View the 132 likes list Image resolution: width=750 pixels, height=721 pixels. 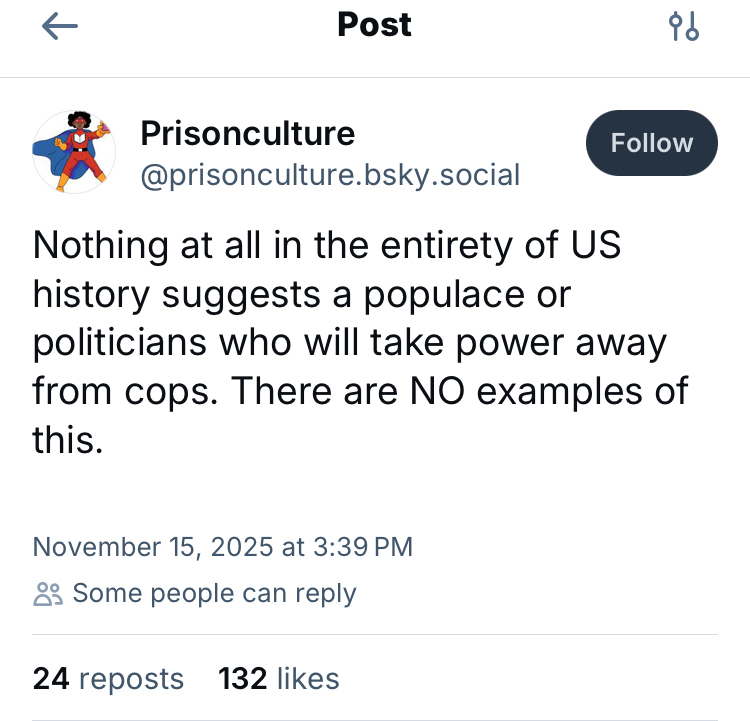[x=279, y=679]
